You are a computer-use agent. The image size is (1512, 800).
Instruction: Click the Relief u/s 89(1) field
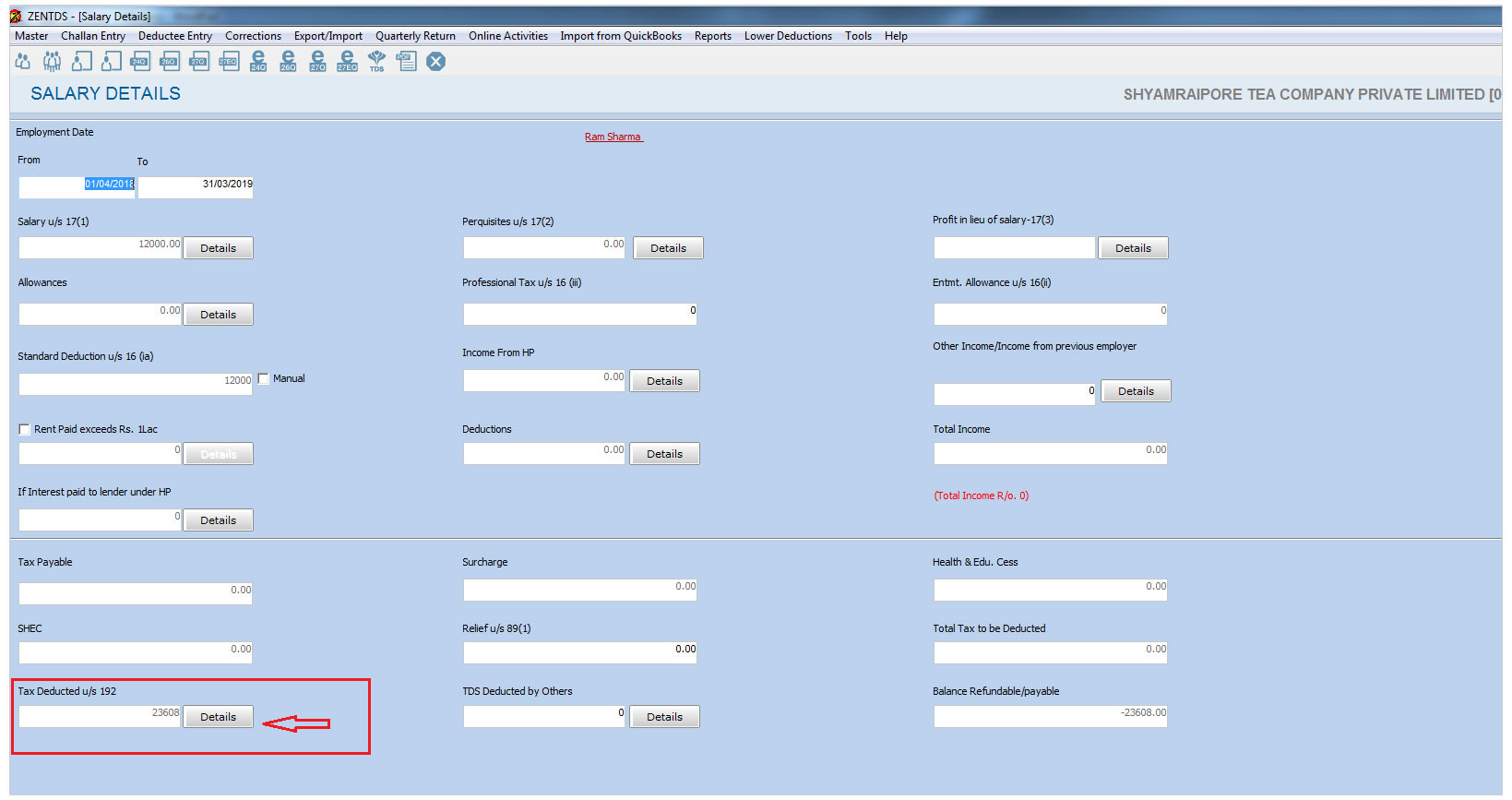(x=580, y=652)
